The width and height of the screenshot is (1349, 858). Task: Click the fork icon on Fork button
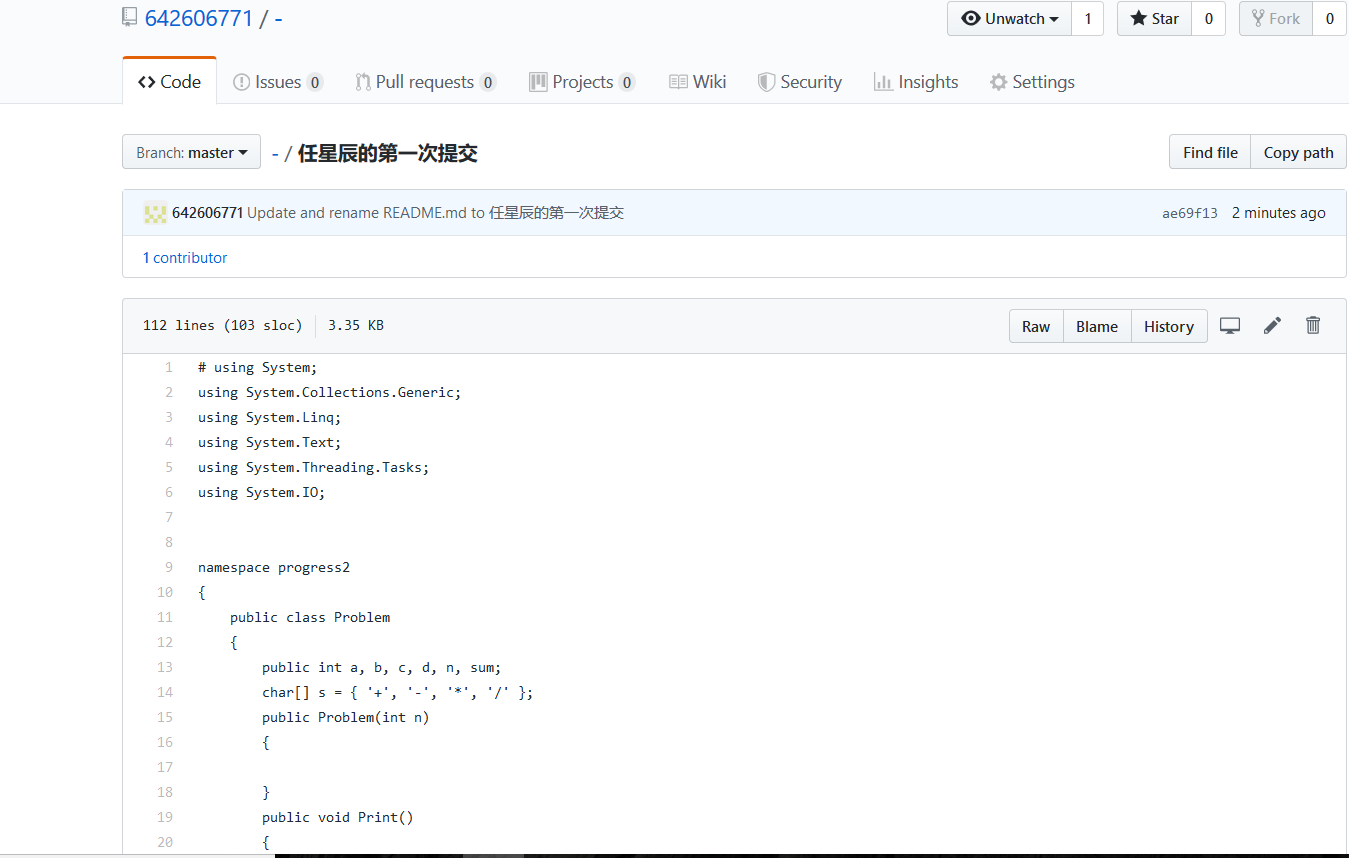tap(1258, 18)
